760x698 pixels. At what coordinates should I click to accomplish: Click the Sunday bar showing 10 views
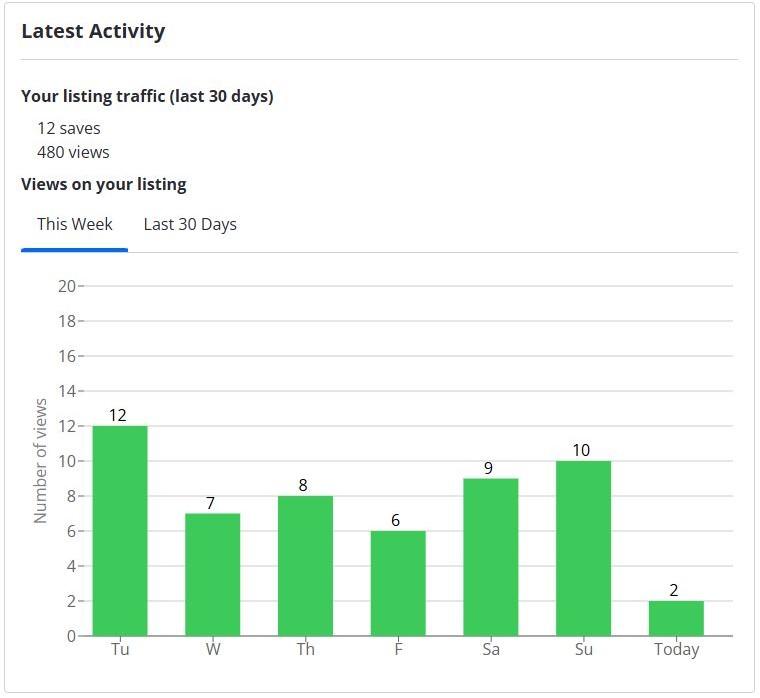point(583,548)
